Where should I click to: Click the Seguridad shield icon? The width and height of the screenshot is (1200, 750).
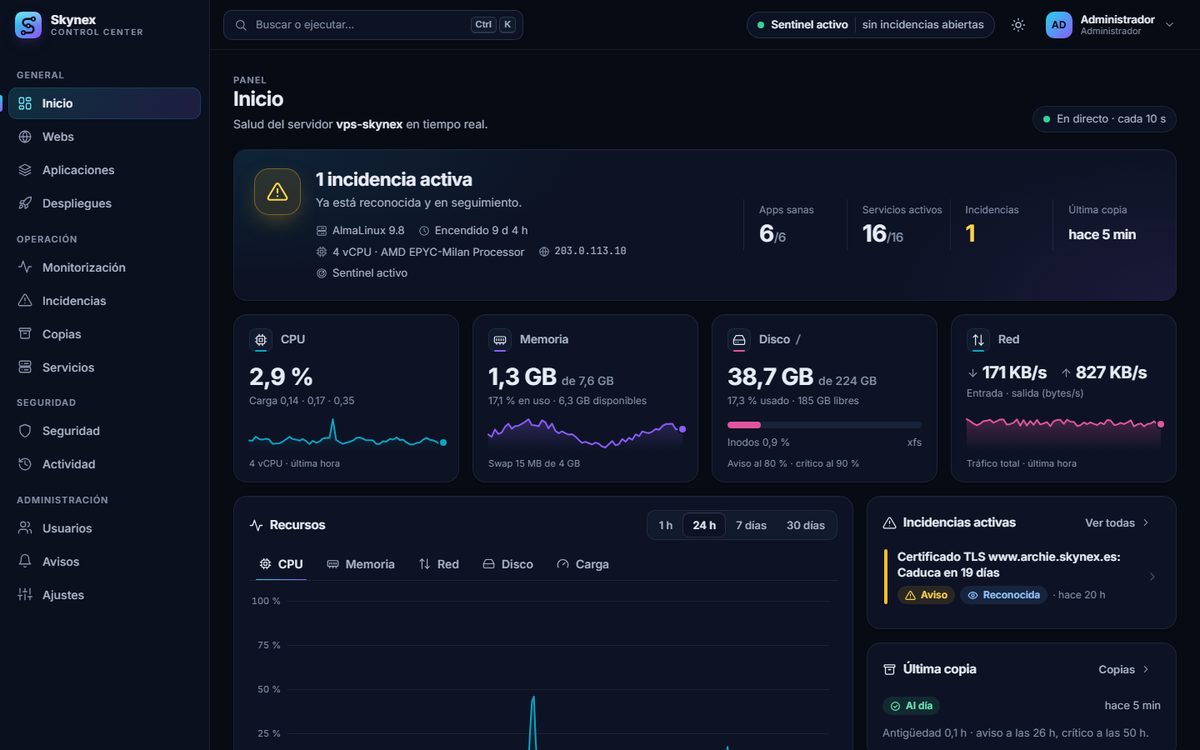(x=25, y=431)
